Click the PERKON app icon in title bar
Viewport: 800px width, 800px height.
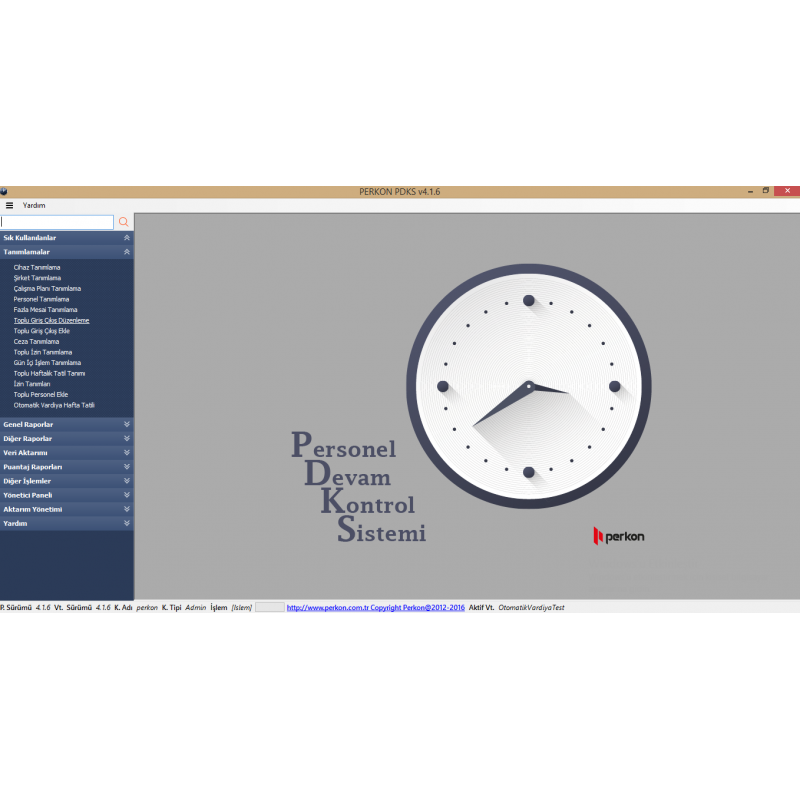click(4, 192)
